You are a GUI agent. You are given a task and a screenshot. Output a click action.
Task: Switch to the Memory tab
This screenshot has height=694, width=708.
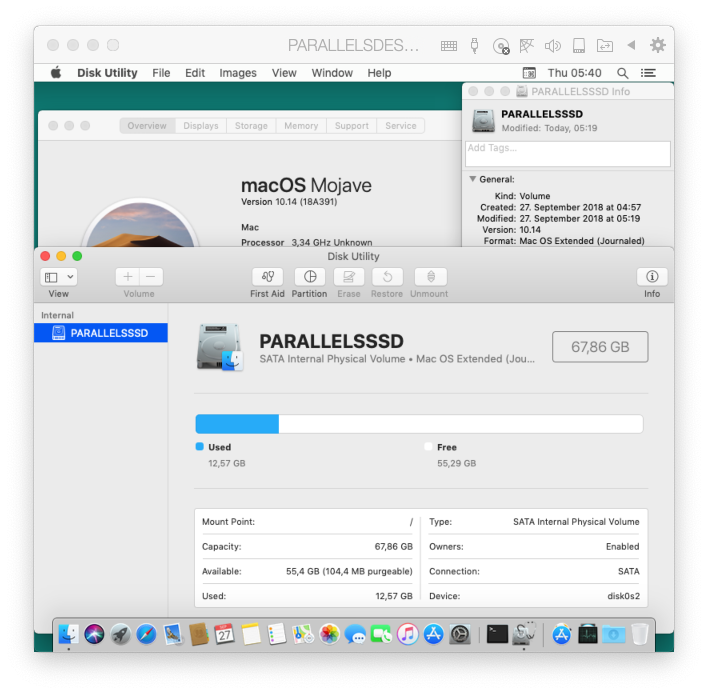301,126
